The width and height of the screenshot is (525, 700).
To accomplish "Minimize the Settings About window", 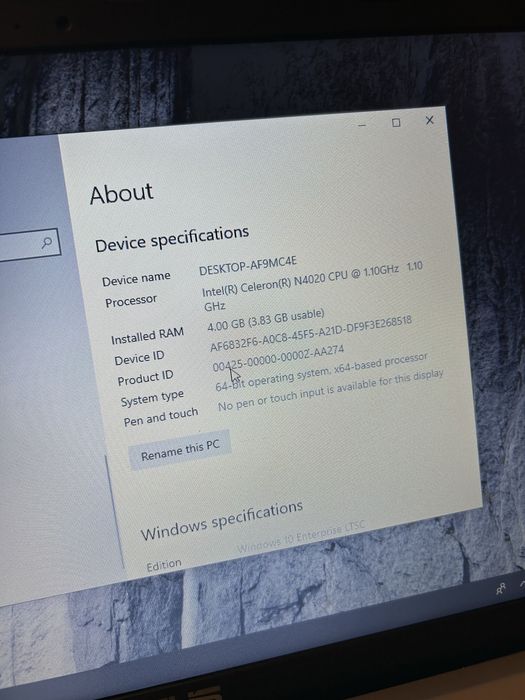I will pyautogui.click(x=362, y=125).
